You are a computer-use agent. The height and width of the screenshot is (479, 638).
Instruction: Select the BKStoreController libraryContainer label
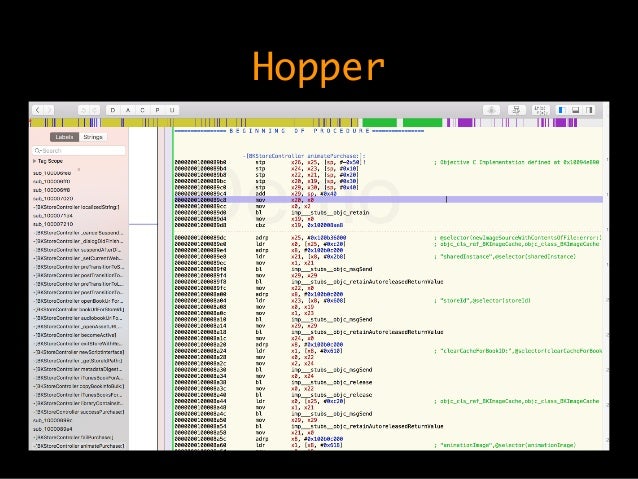pyautogui.click(x=79, y=403)
